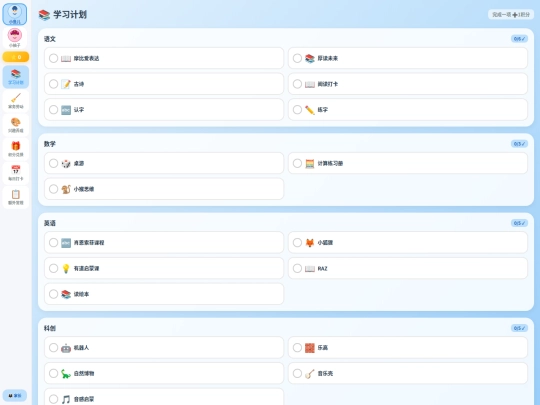This screenshot has height=405, width=540.
Task: Click the books icon beside 学习计划 title
Action: (x=44, y=15)
